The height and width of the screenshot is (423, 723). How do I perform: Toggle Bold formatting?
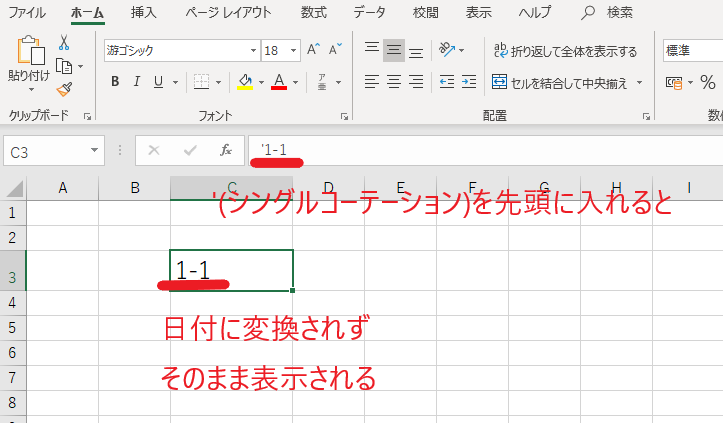click(115, 82)
